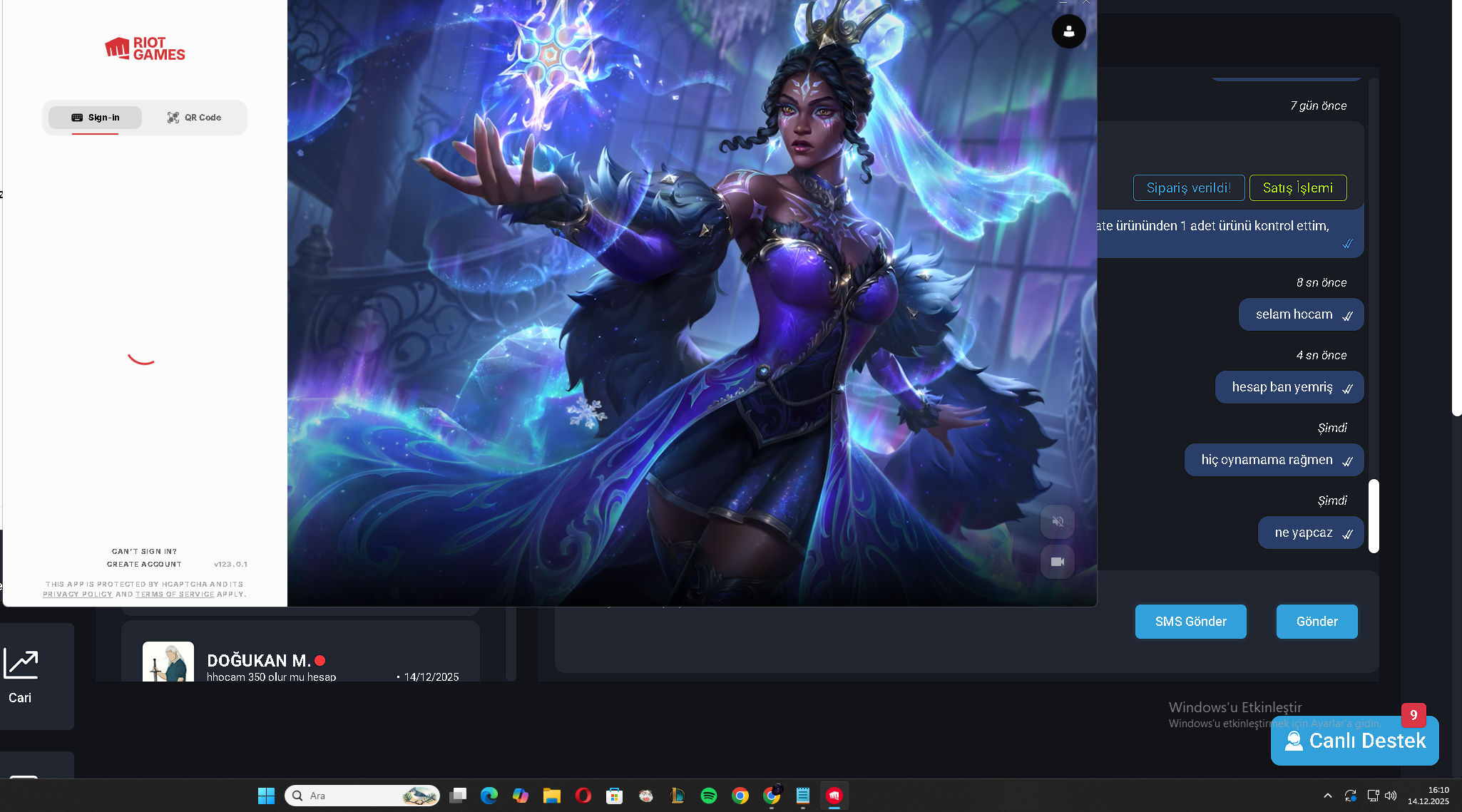Open Notepad from the taskbar

[803, 796]
